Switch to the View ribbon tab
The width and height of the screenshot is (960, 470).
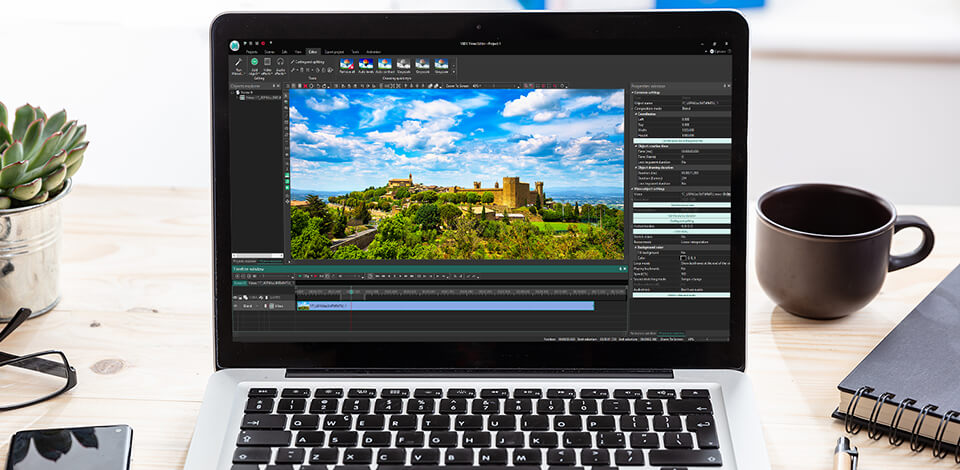tap(298, 52)
